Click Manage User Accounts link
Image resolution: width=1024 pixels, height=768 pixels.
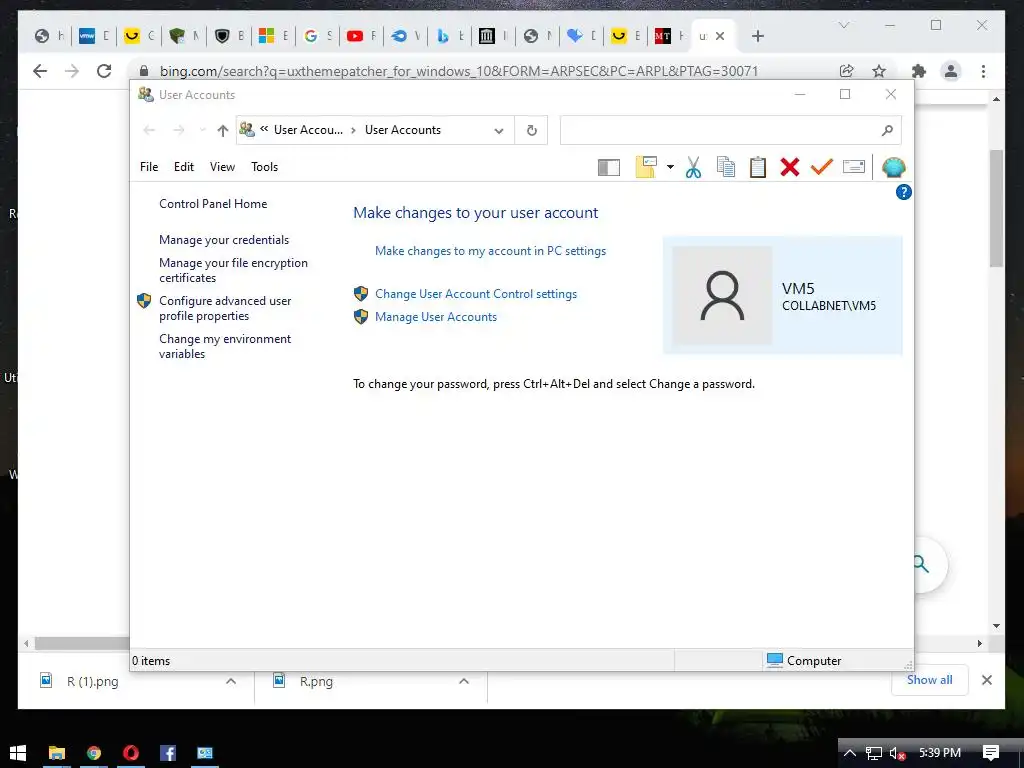[x=436, y=317]
